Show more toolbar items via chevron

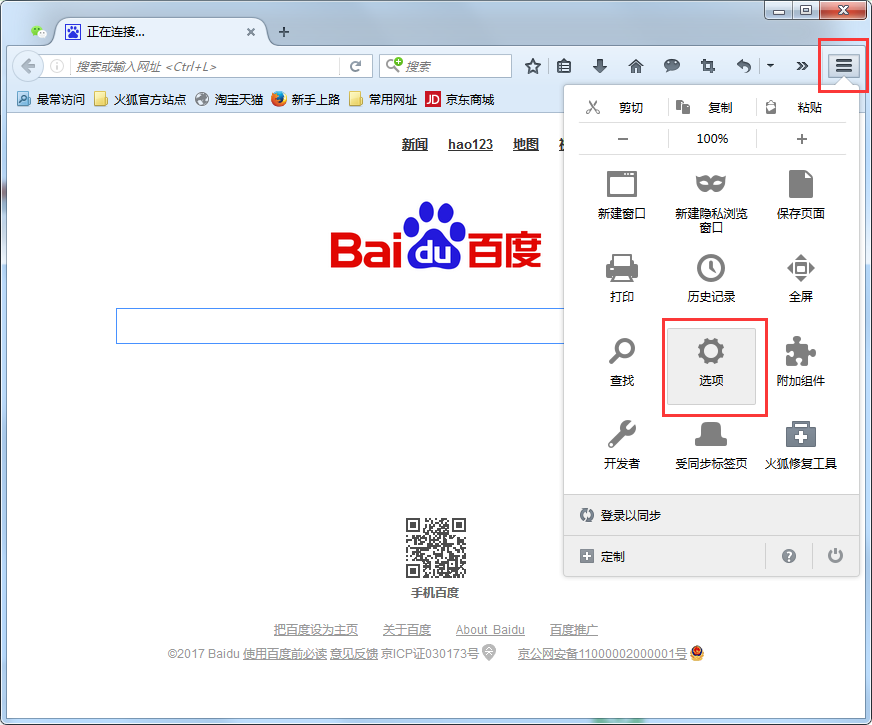point(801,66)
